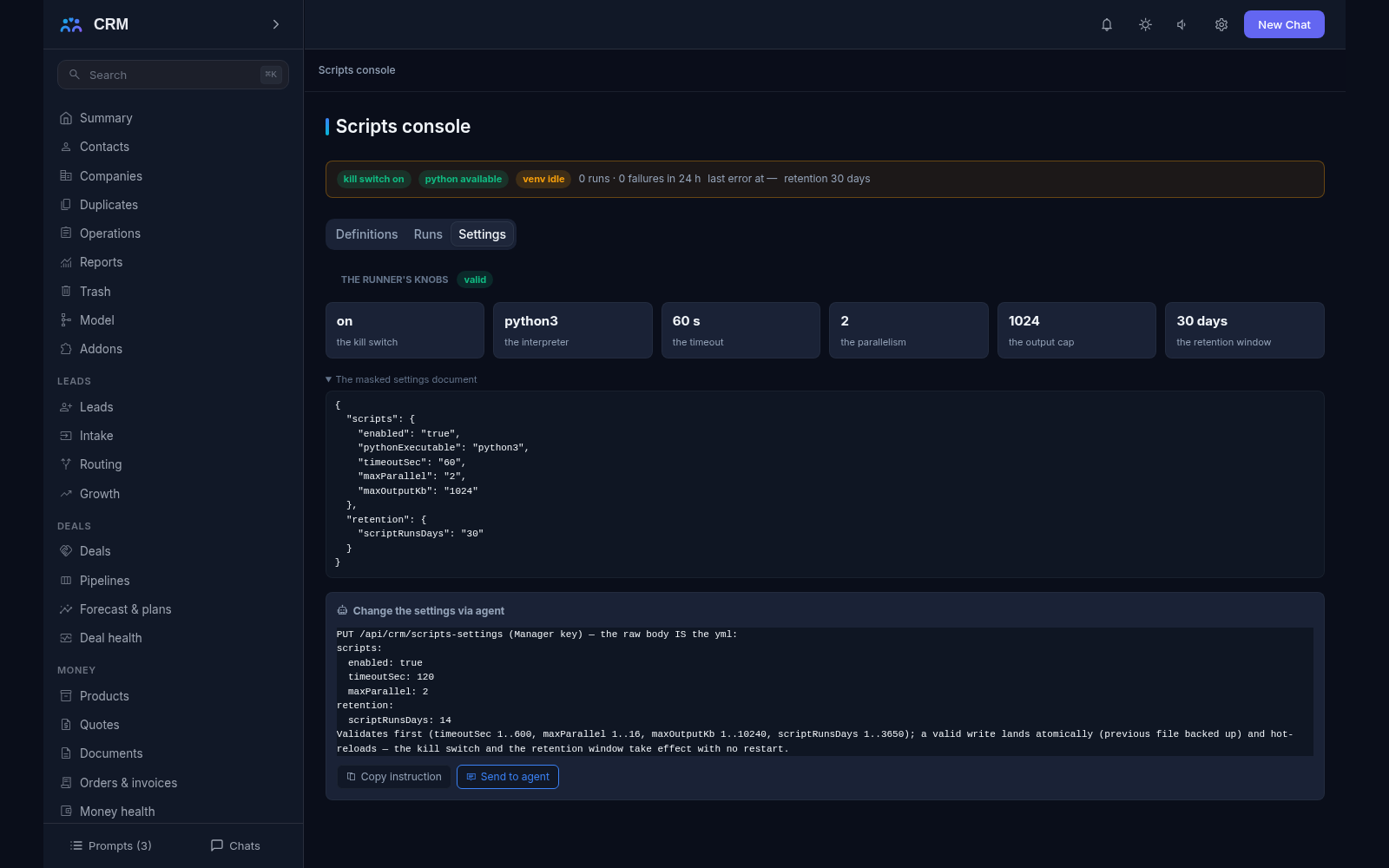Open notifications bell

pyautogui.click(x=1107, y=24)
